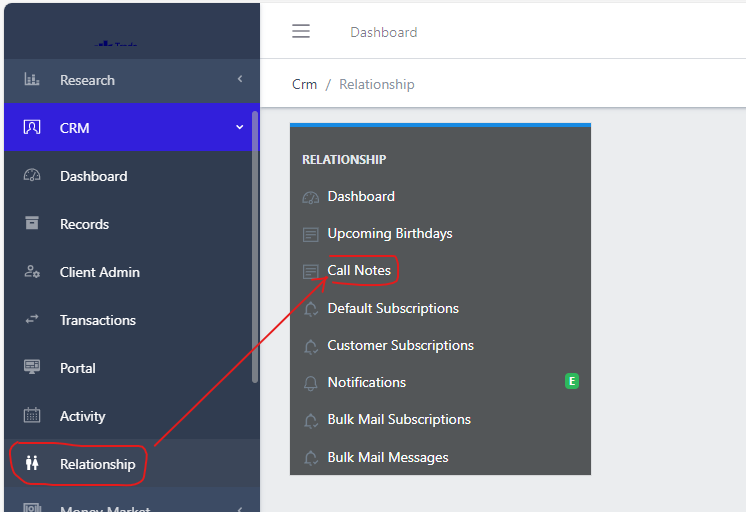Click the Default Subscriptions bell icon
This screenshot has height=512, width=746.
[x=311, y=309]
